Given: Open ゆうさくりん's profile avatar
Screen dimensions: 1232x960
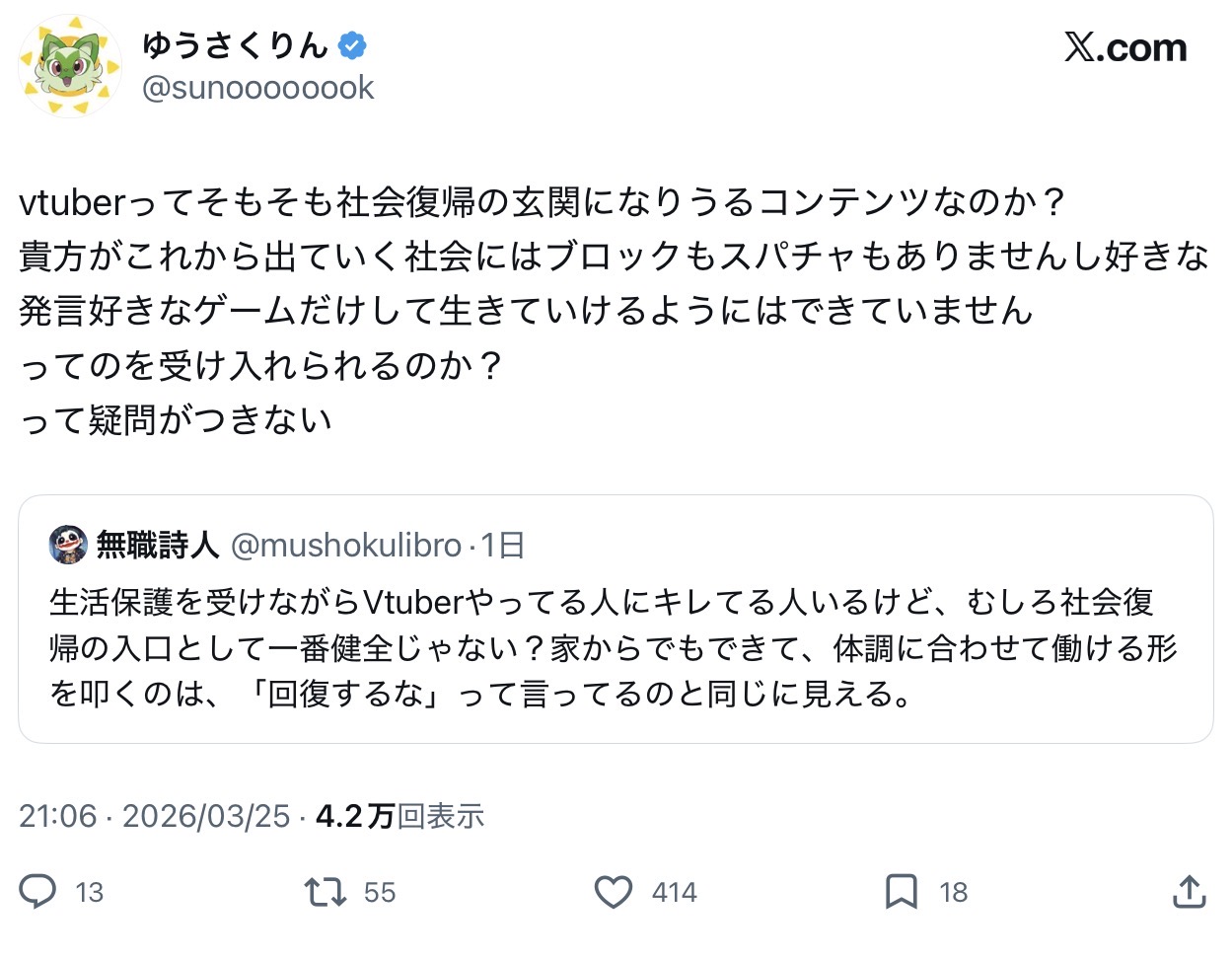Looking at the screenshot, I should point(69,66).
